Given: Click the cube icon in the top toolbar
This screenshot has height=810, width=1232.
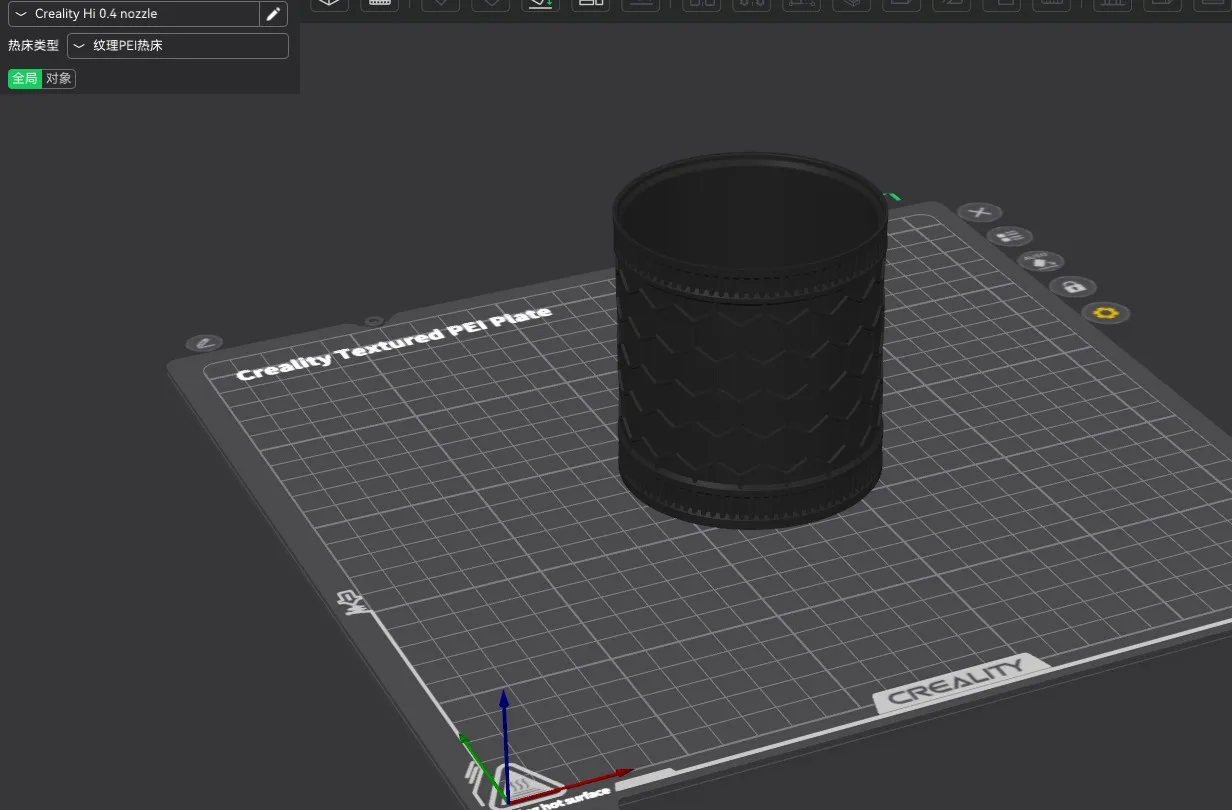Looking at the screenshot, I should click(330, 4).
